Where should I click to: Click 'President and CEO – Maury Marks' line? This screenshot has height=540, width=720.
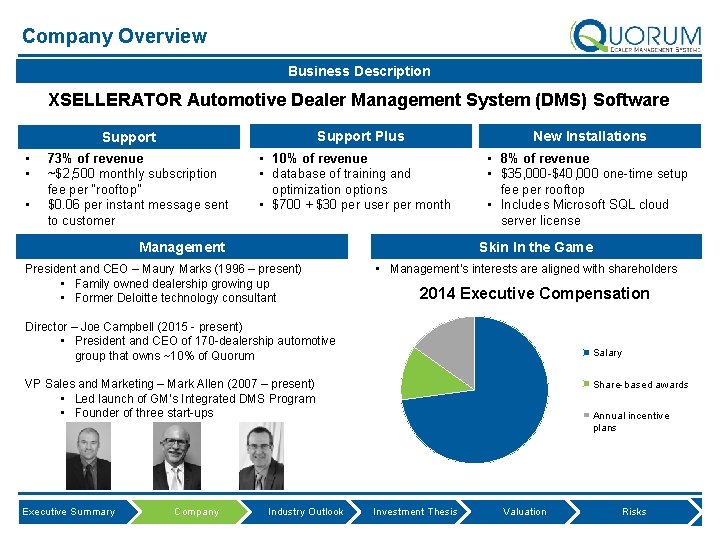click(x=163, y=269)
